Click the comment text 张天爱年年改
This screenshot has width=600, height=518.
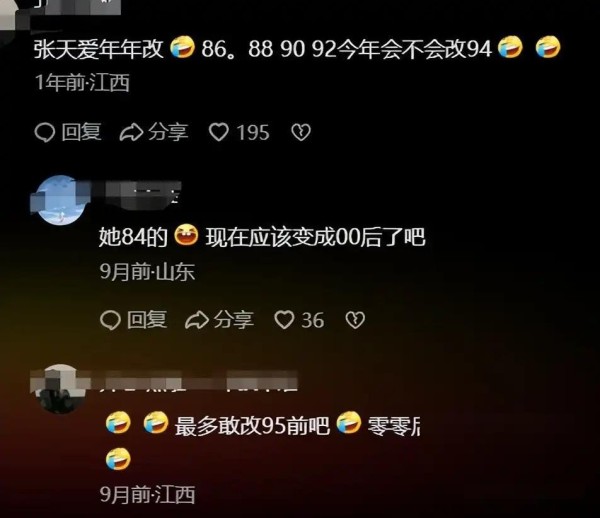coord(99,49)
